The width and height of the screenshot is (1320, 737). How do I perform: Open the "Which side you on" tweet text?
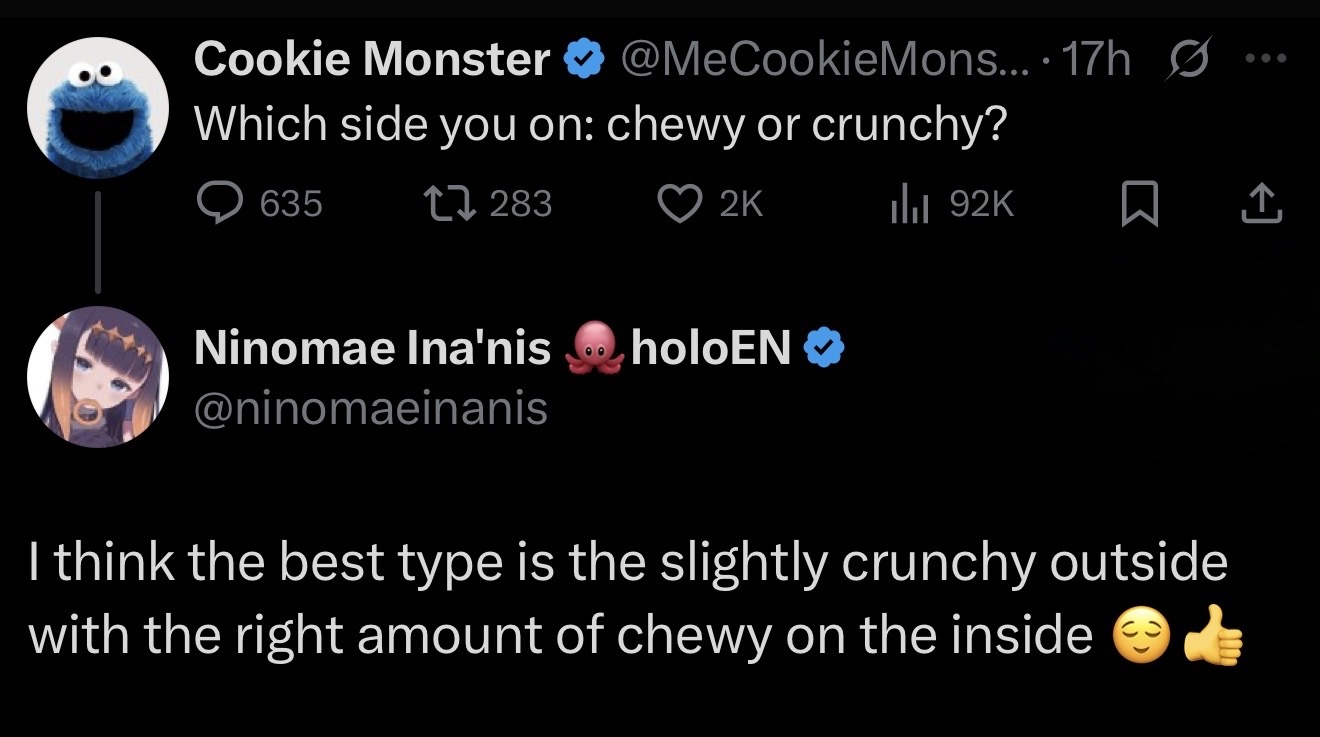coord(598,124)
